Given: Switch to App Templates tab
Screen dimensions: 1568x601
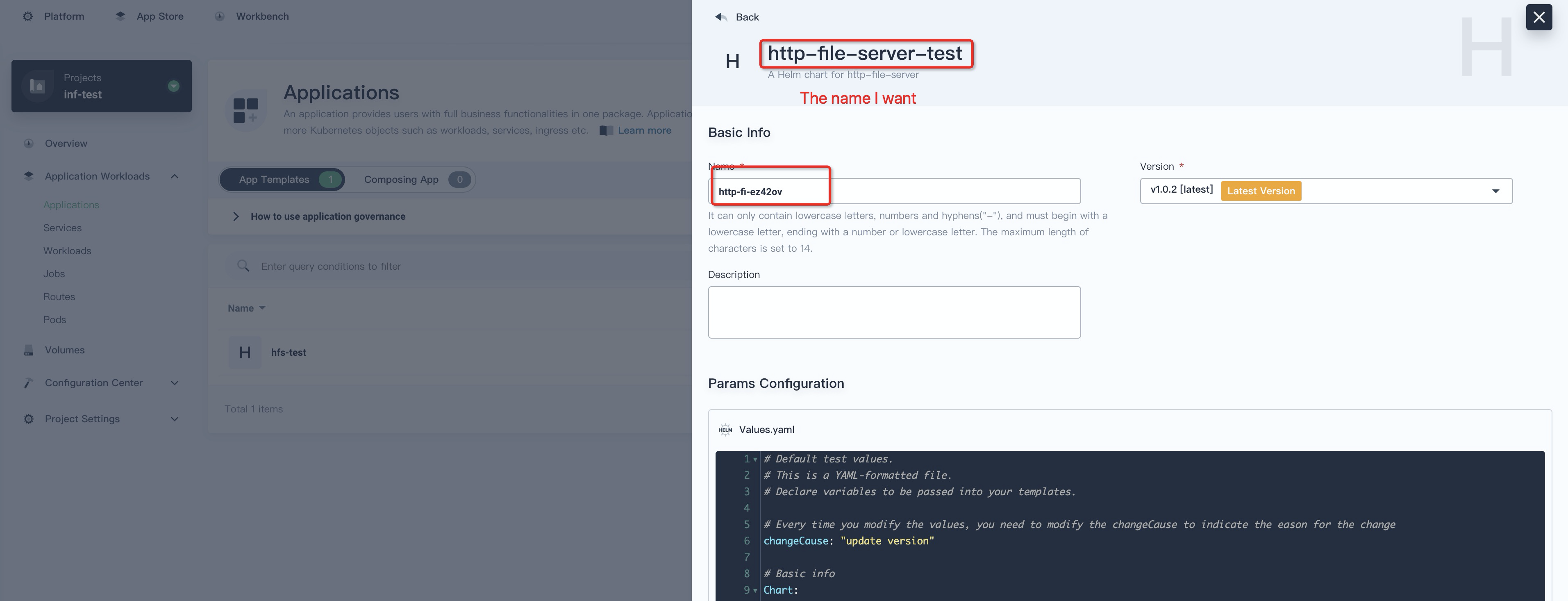Looking at the screenshot, I should click(x=282, y=180).
